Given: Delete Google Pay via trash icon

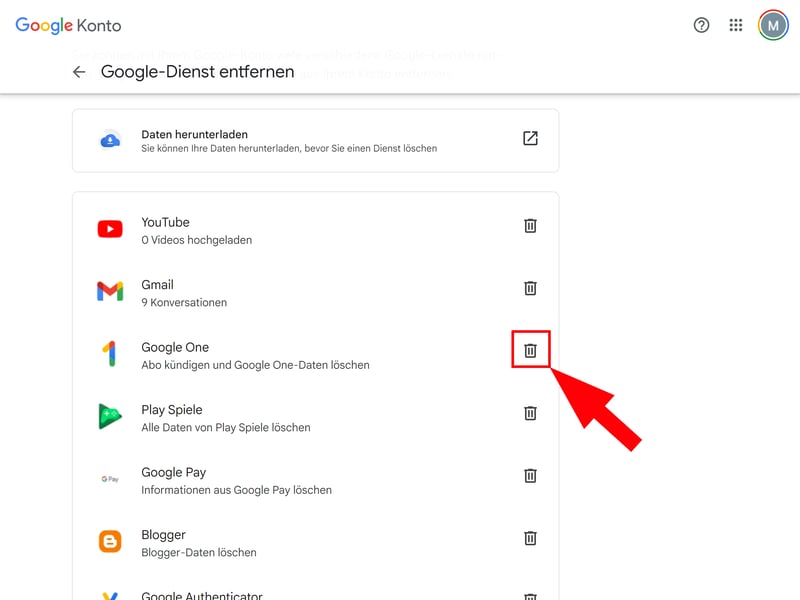Looking at the screenshot, I should click(x=530, y=476).
